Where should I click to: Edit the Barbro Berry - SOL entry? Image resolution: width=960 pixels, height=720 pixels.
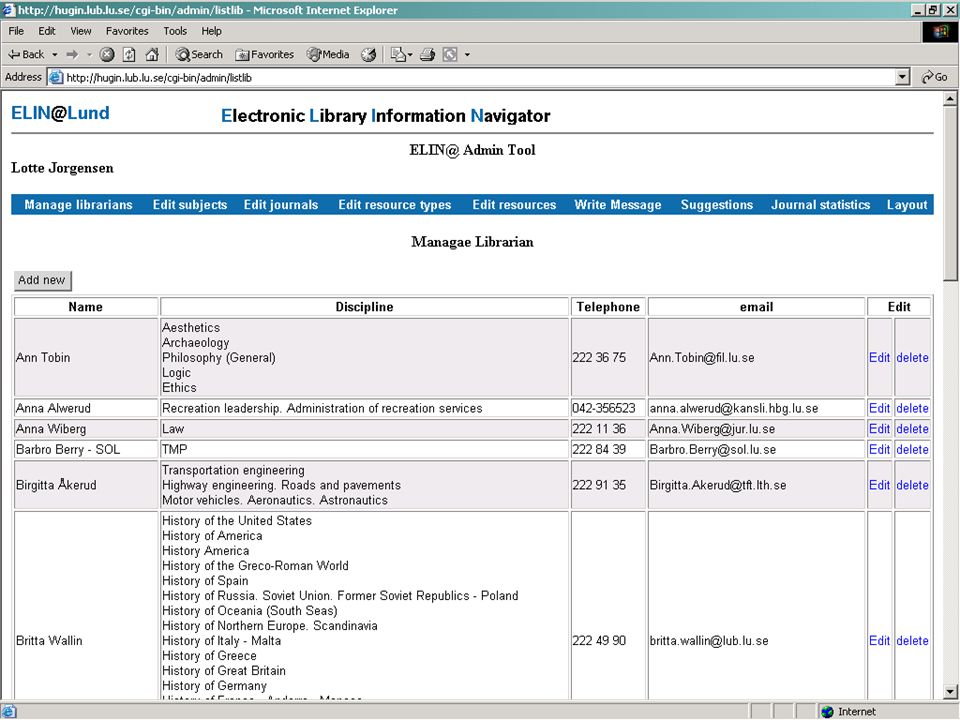click(879, 449)
